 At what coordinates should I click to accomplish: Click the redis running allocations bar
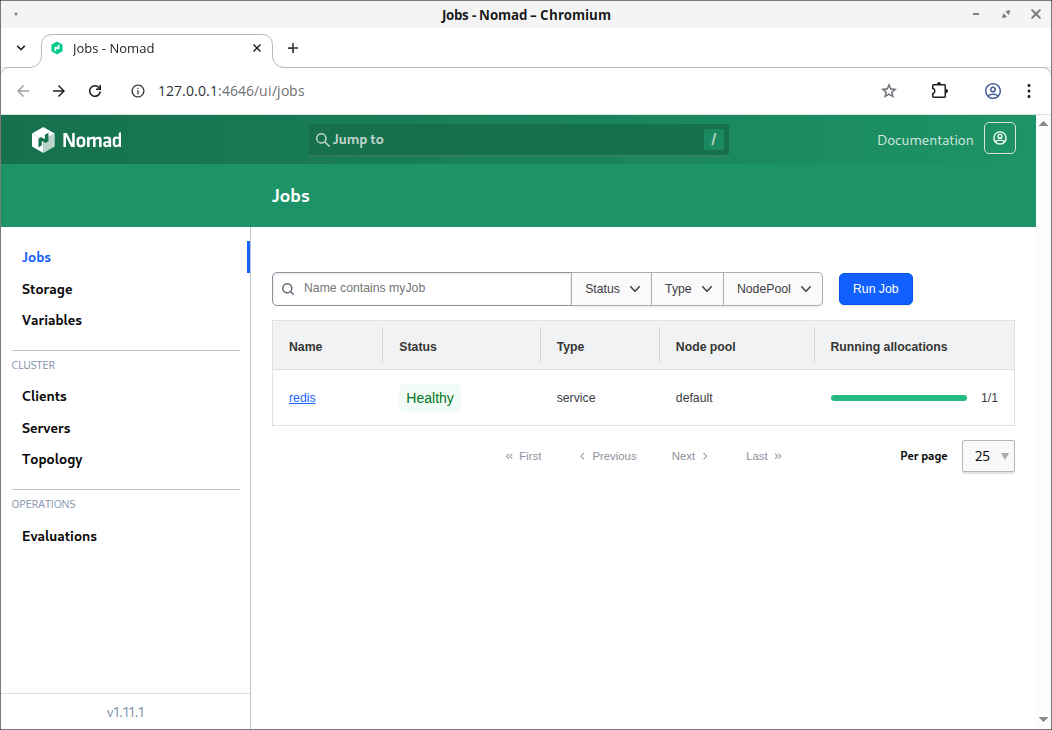(x=898, y=398)
